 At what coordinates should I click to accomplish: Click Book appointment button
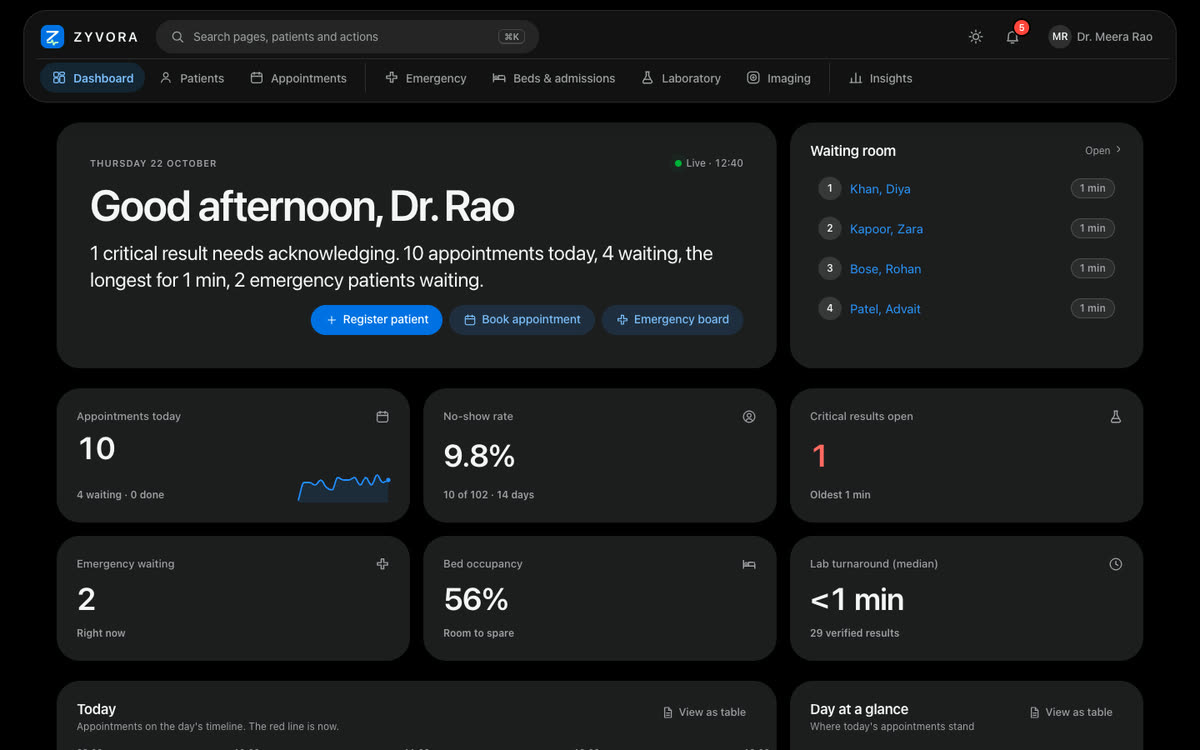(522, 320)
